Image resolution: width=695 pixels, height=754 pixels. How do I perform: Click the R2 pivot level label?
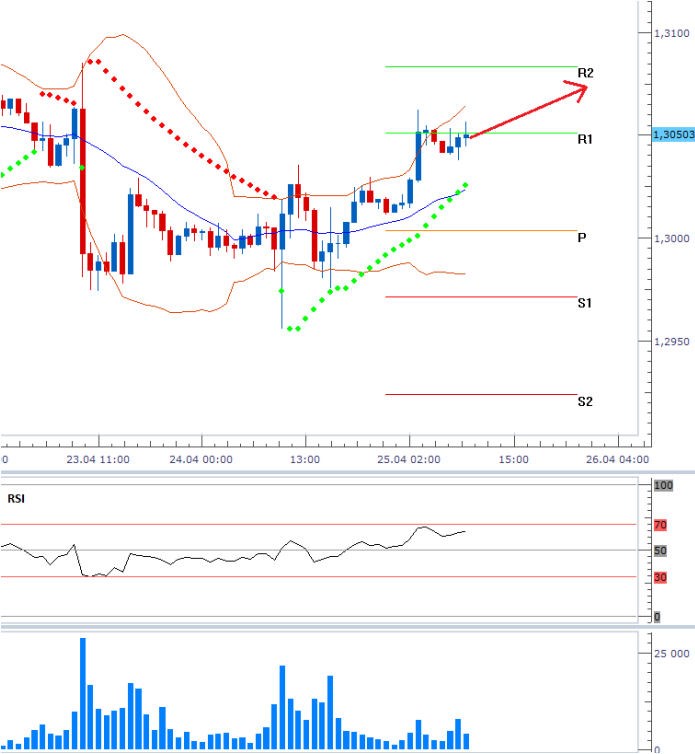coord(585,73)
